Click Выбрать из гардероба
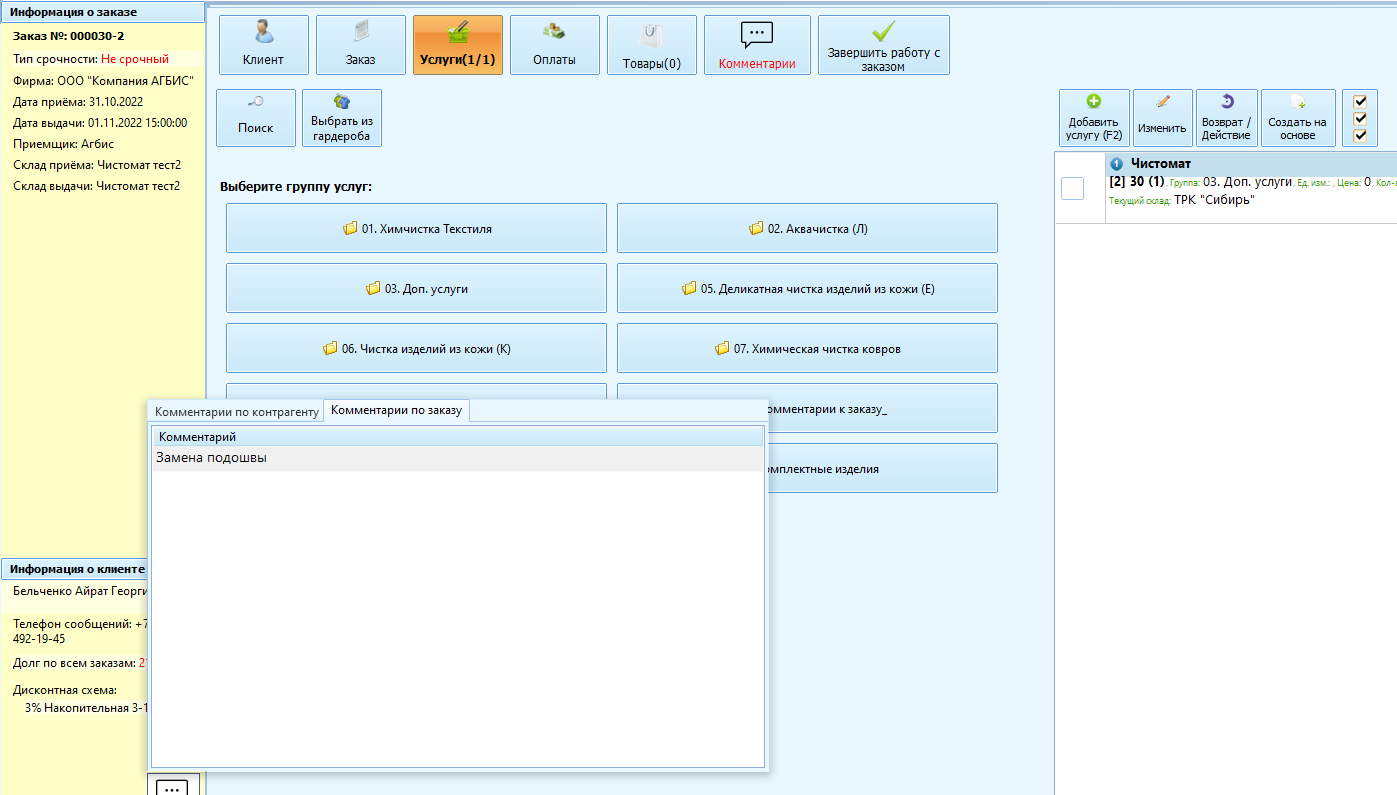1397x795 pixels. 341,117
